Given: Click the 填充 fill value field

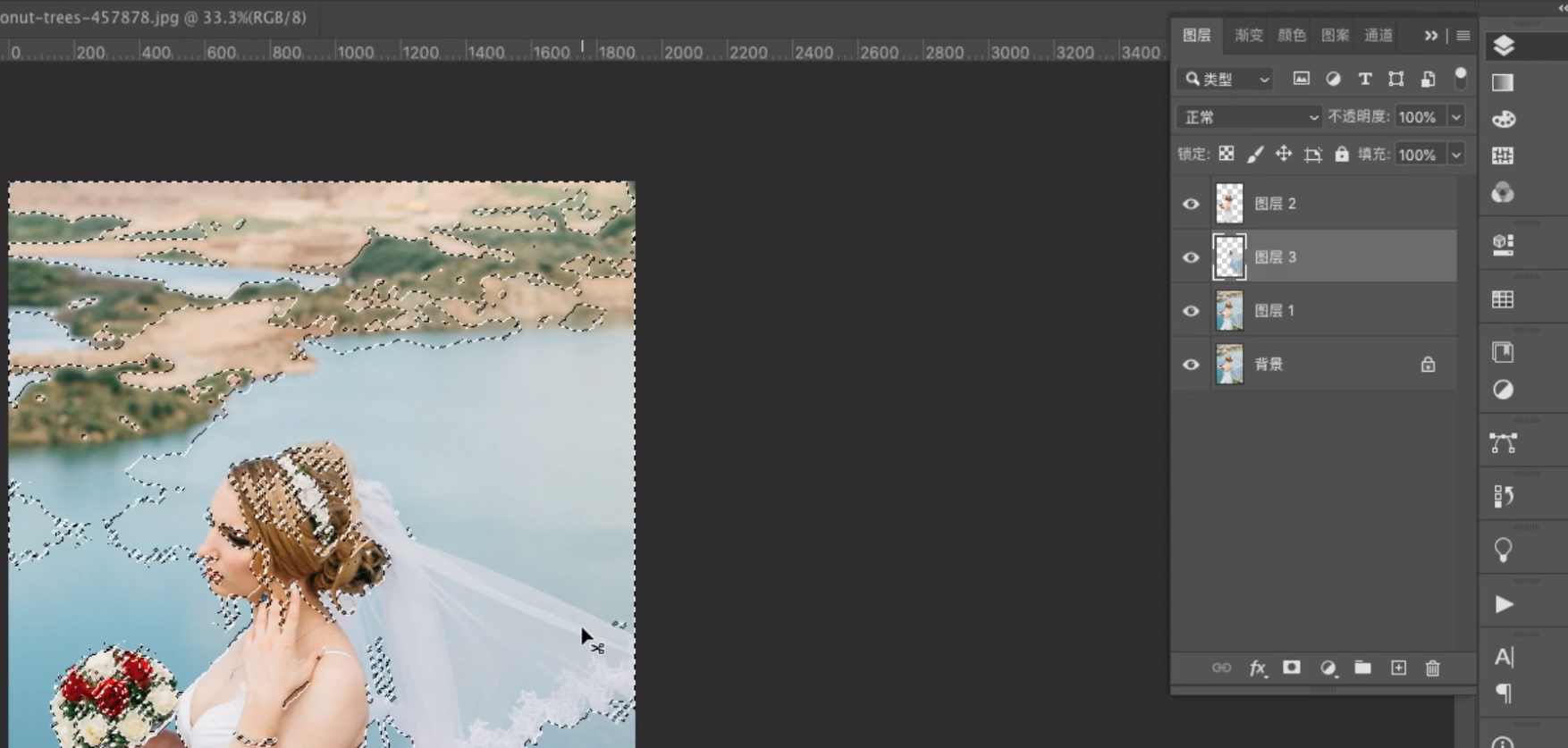Looking at the screenshot, I should click(x=1420, y=155).
